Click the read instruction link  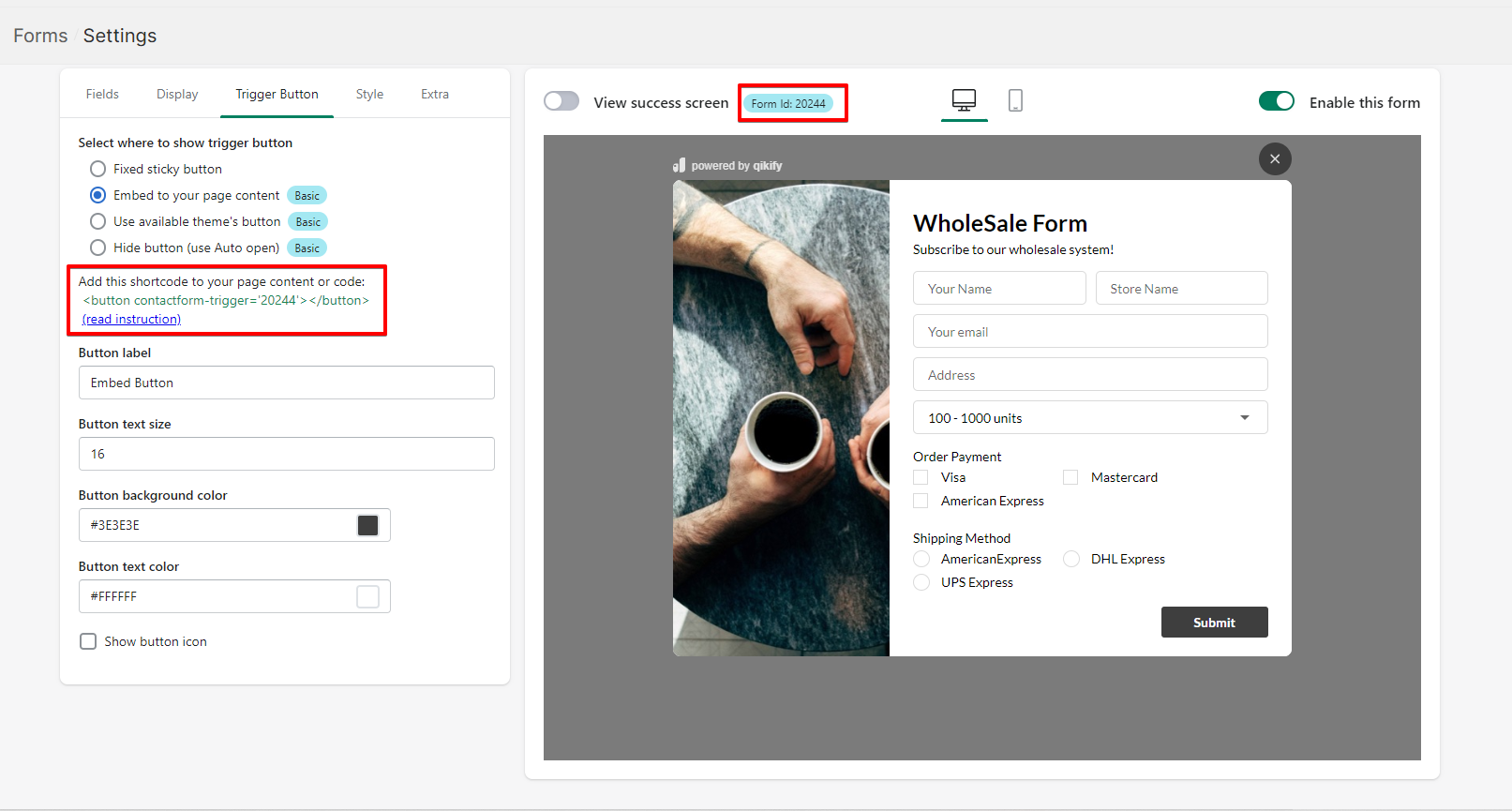tap(131, 319)
